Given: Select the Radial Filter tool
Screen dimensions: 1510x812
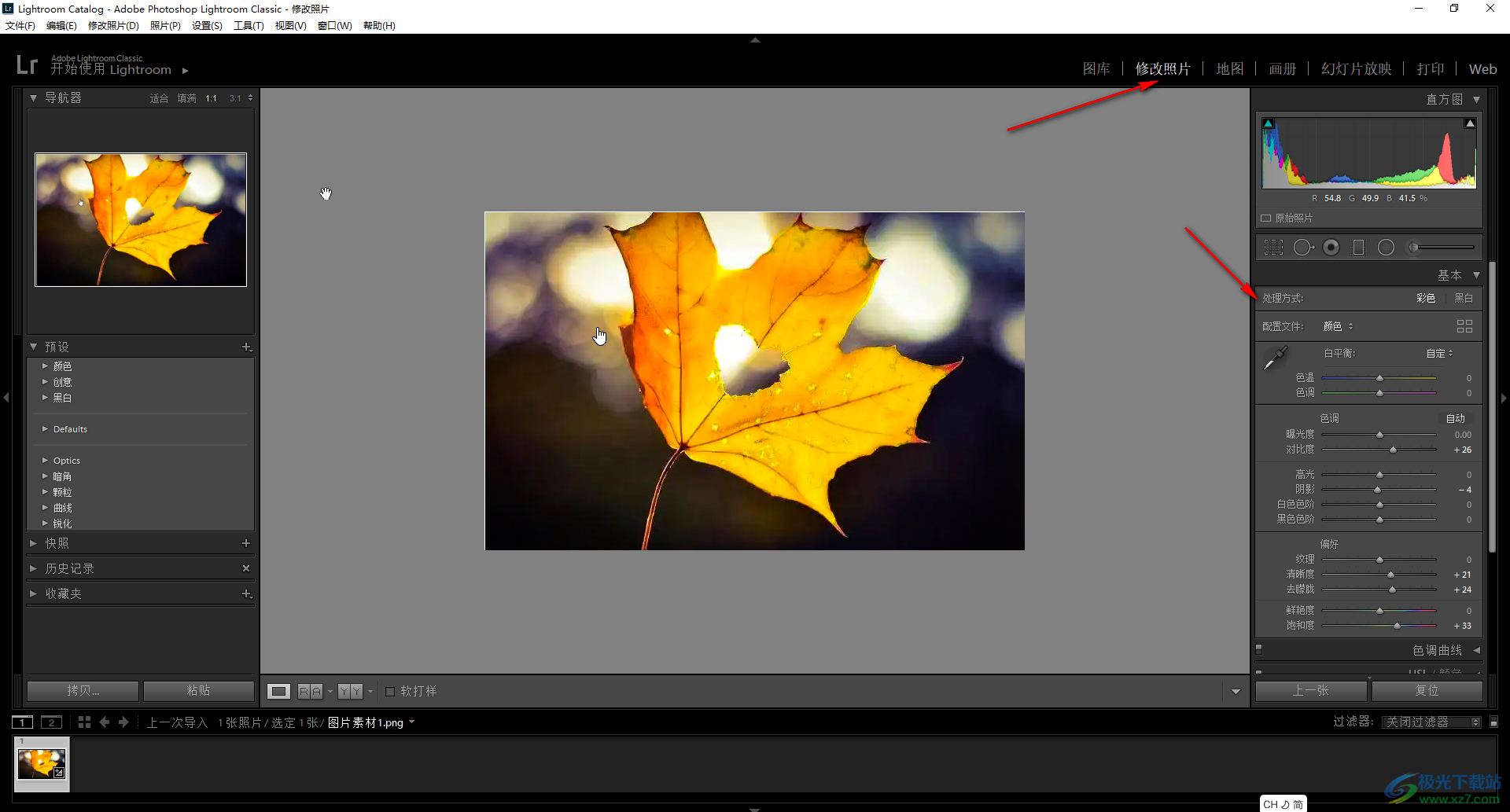Looking at the screenshot, I should tap(1386, 248).
